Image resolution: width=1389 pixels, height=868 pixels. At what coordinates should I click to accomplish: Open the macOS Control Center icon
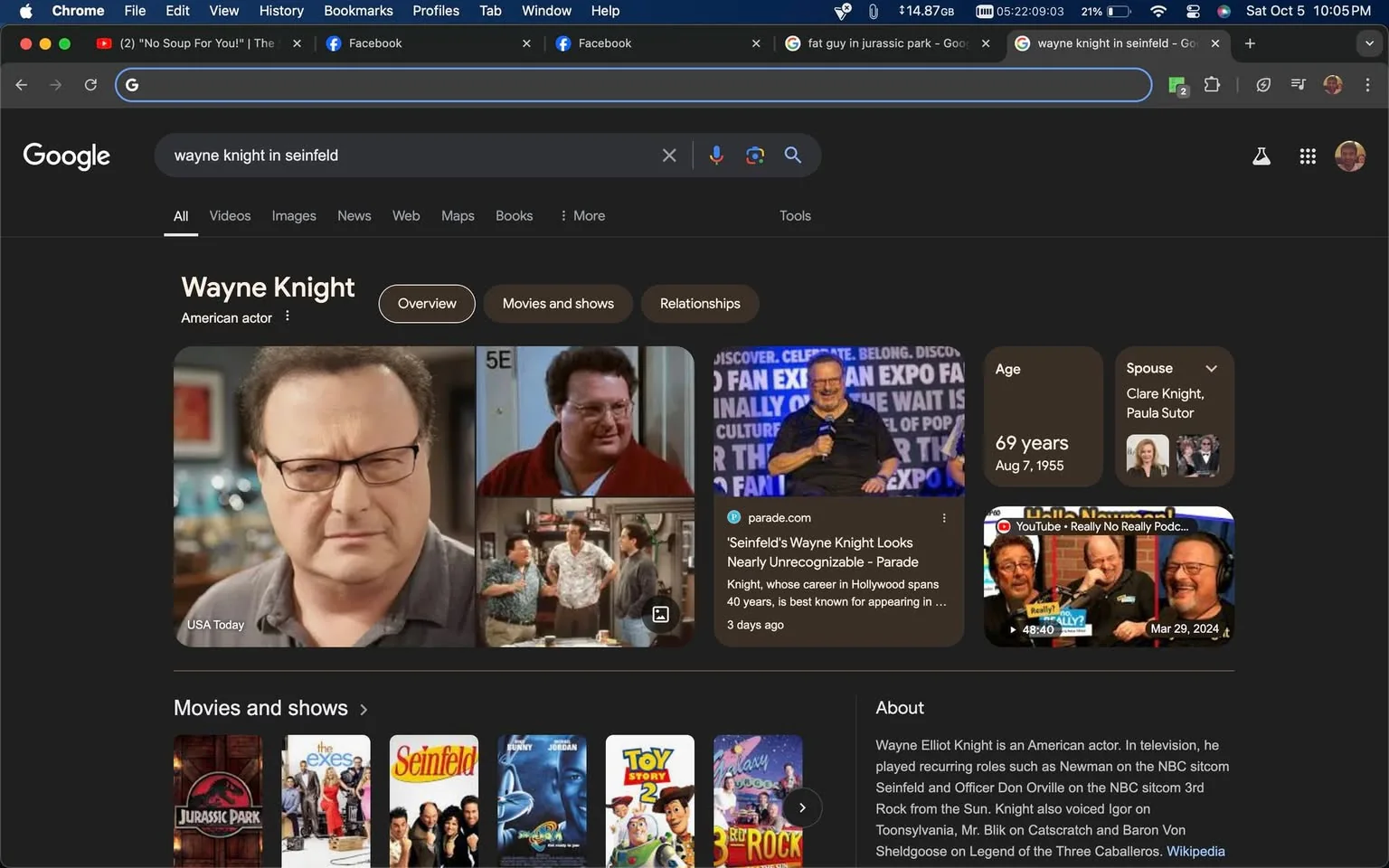1193,11
